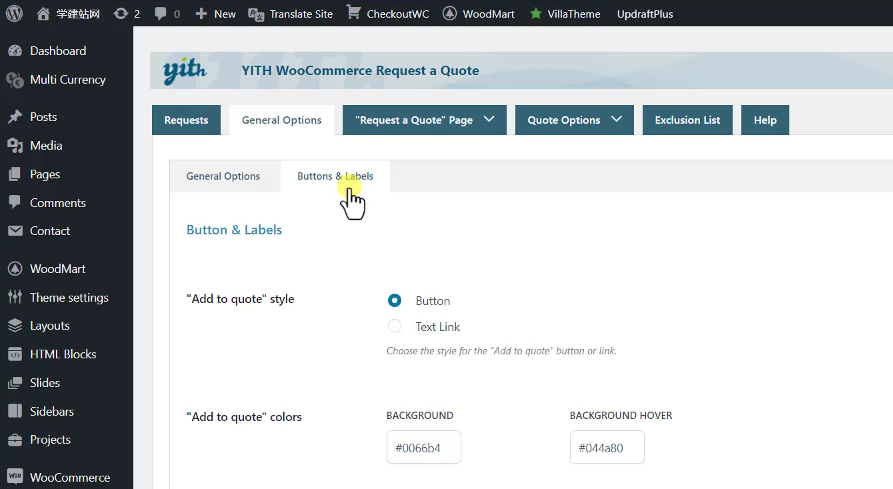Click the WoodMart admin bar icon
893x489 pixels.
(x=449, y=14)
